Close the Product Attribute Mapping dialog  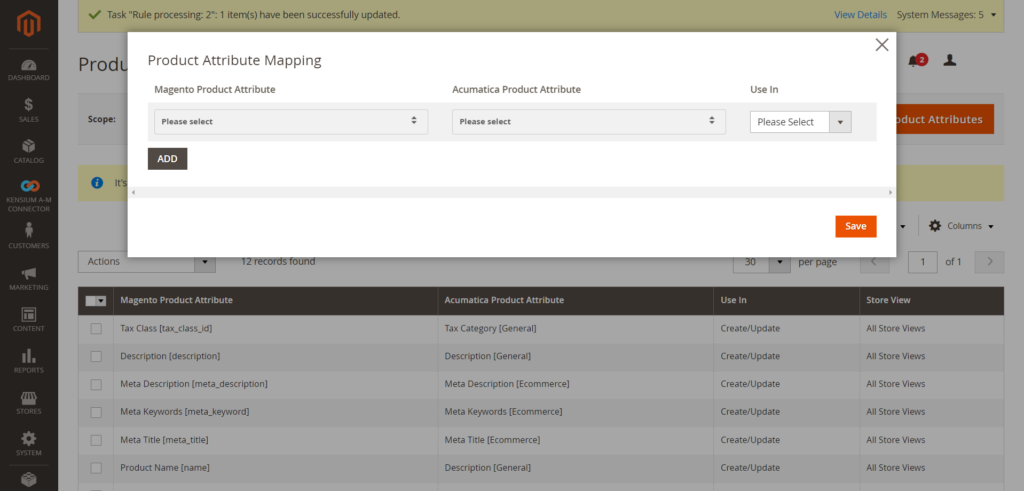[x=882, y=44]
